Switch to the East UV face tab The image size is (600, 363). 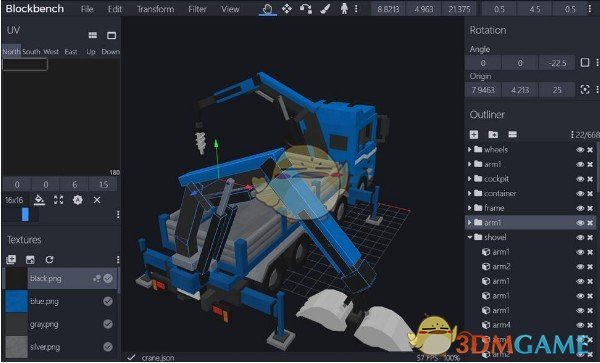click(71, 52)
